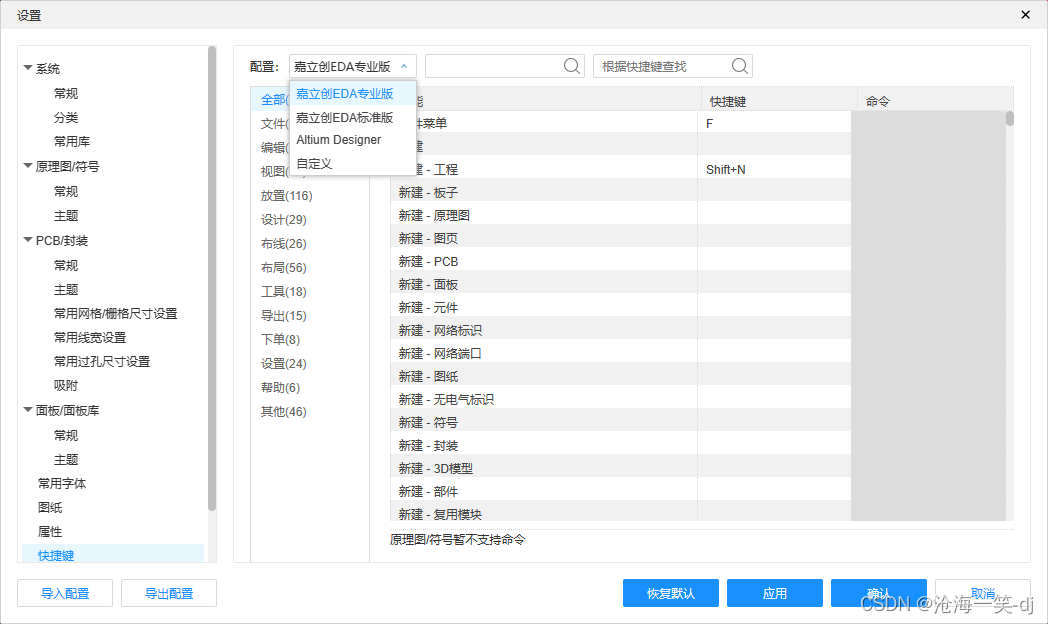The height and width of the screenshot is (624, 1048).
Task: Click the search magnifier in the function search box
Action: pos(571,66)
